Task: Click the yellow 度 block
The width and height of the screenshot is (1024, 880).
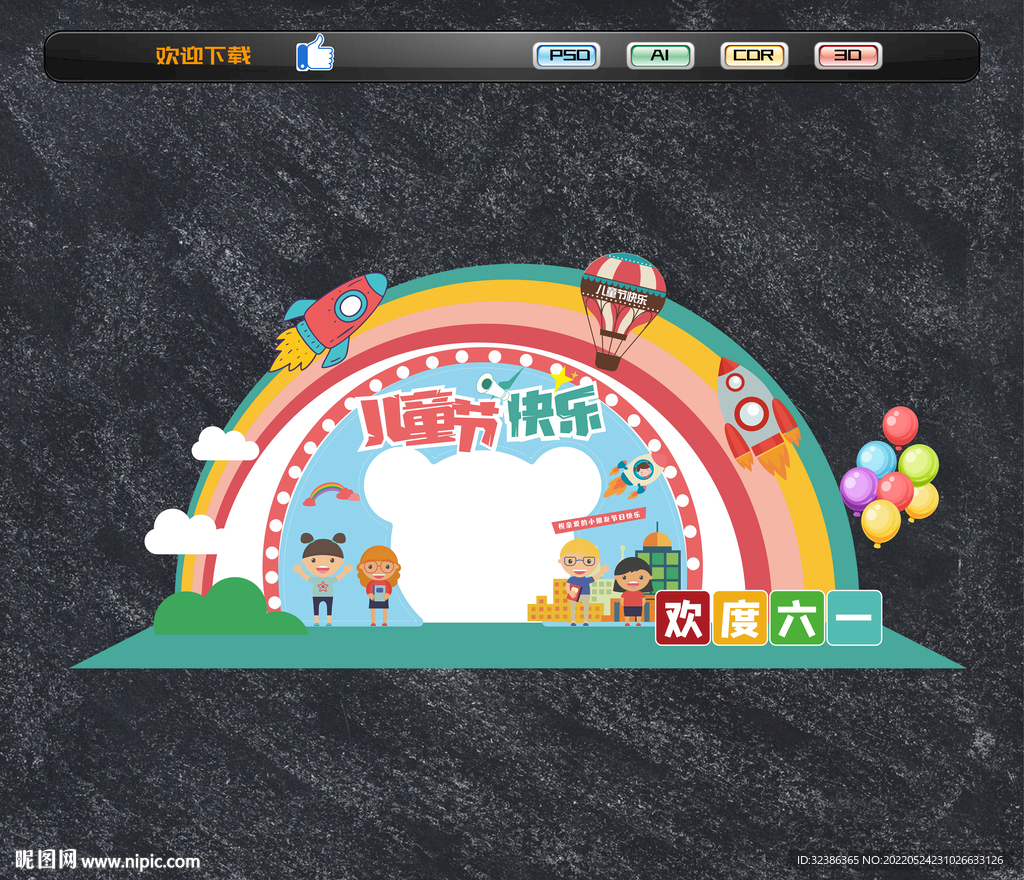Action: (739, 618)
